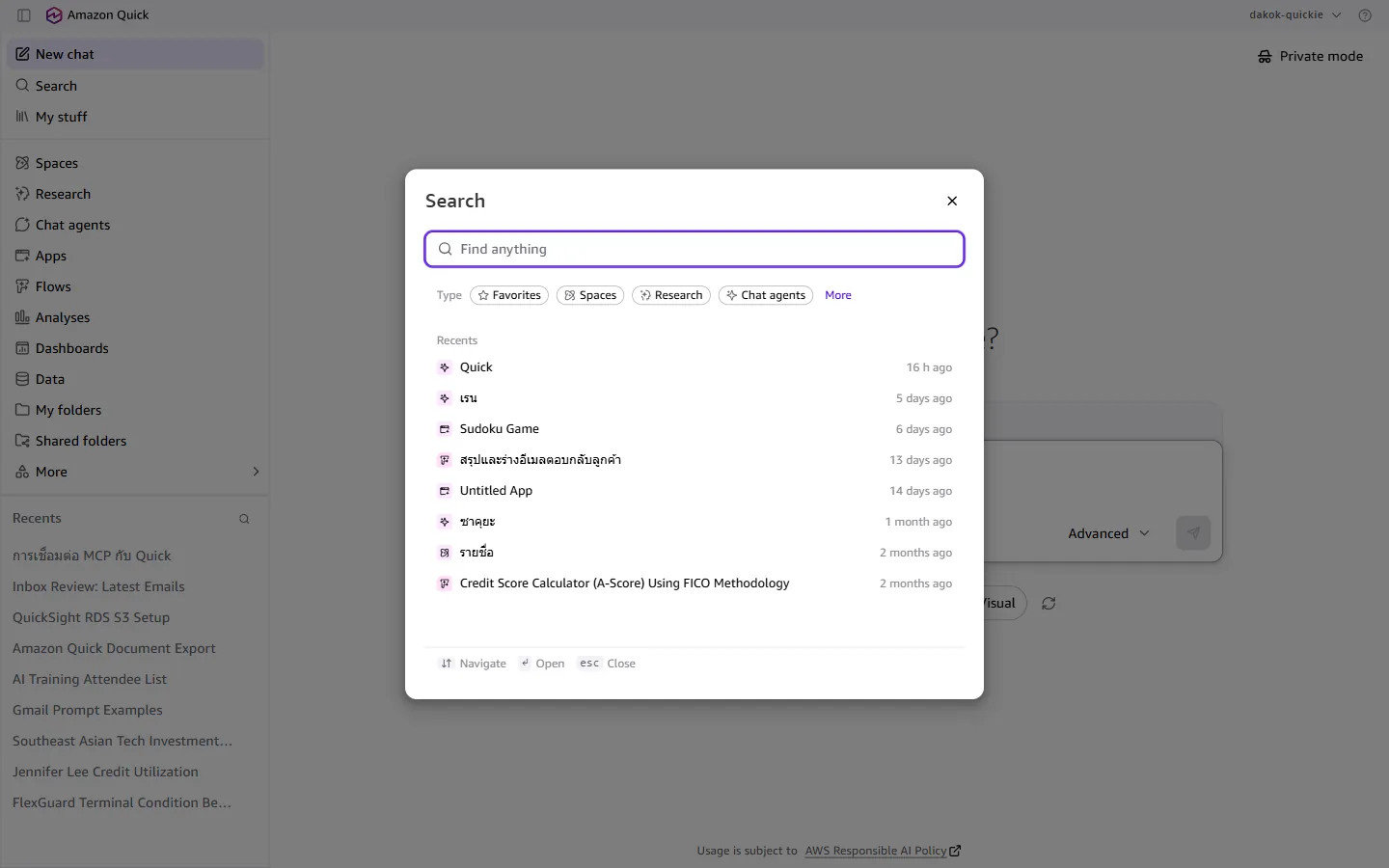
Task: Open the Sudoku Game recent result
Action: [694, 429]
